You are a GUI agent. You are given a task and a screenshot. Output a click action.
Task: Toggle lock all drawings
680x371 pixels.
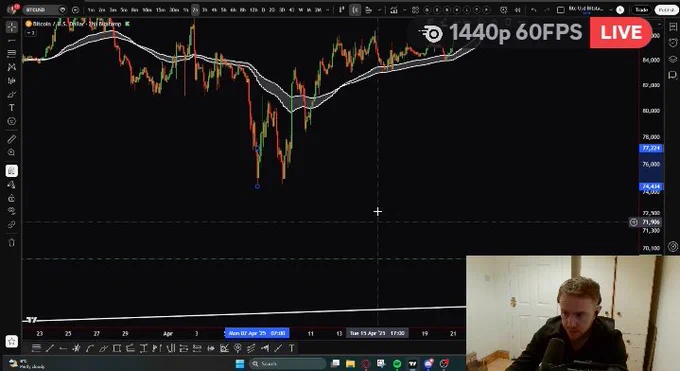pyautogui.click(x=12, y=198)
